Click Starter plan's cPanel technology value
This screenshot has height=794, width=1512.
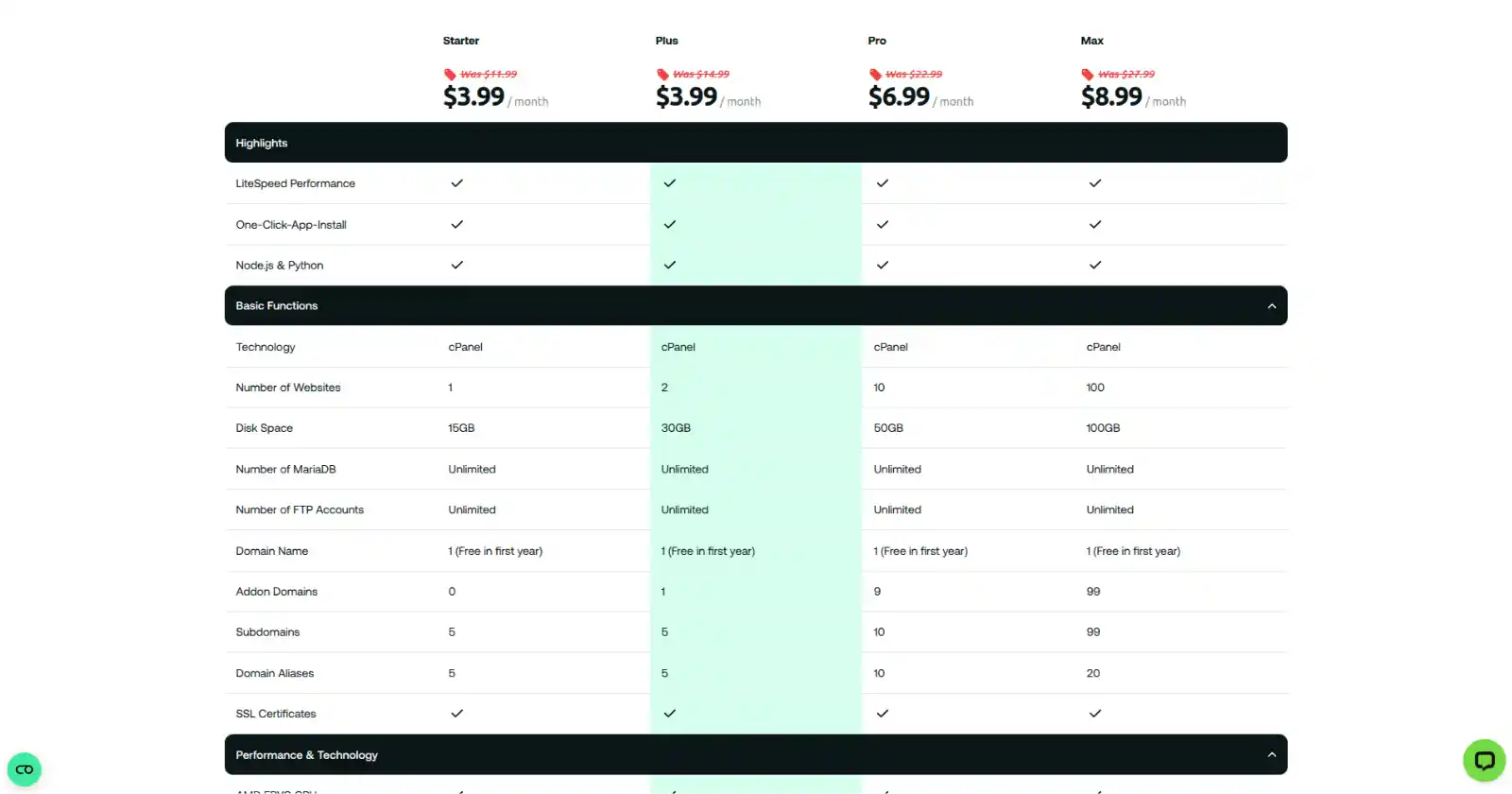[466, 347]
